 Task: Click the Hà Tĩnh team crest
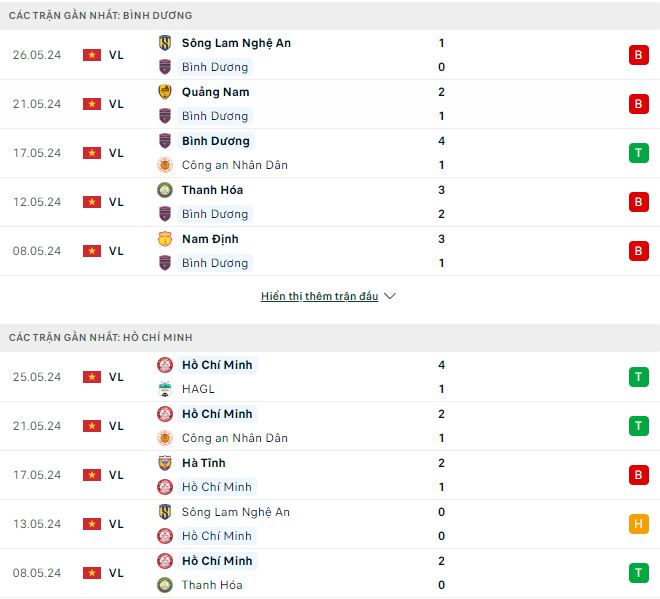[x=165, y=463]
